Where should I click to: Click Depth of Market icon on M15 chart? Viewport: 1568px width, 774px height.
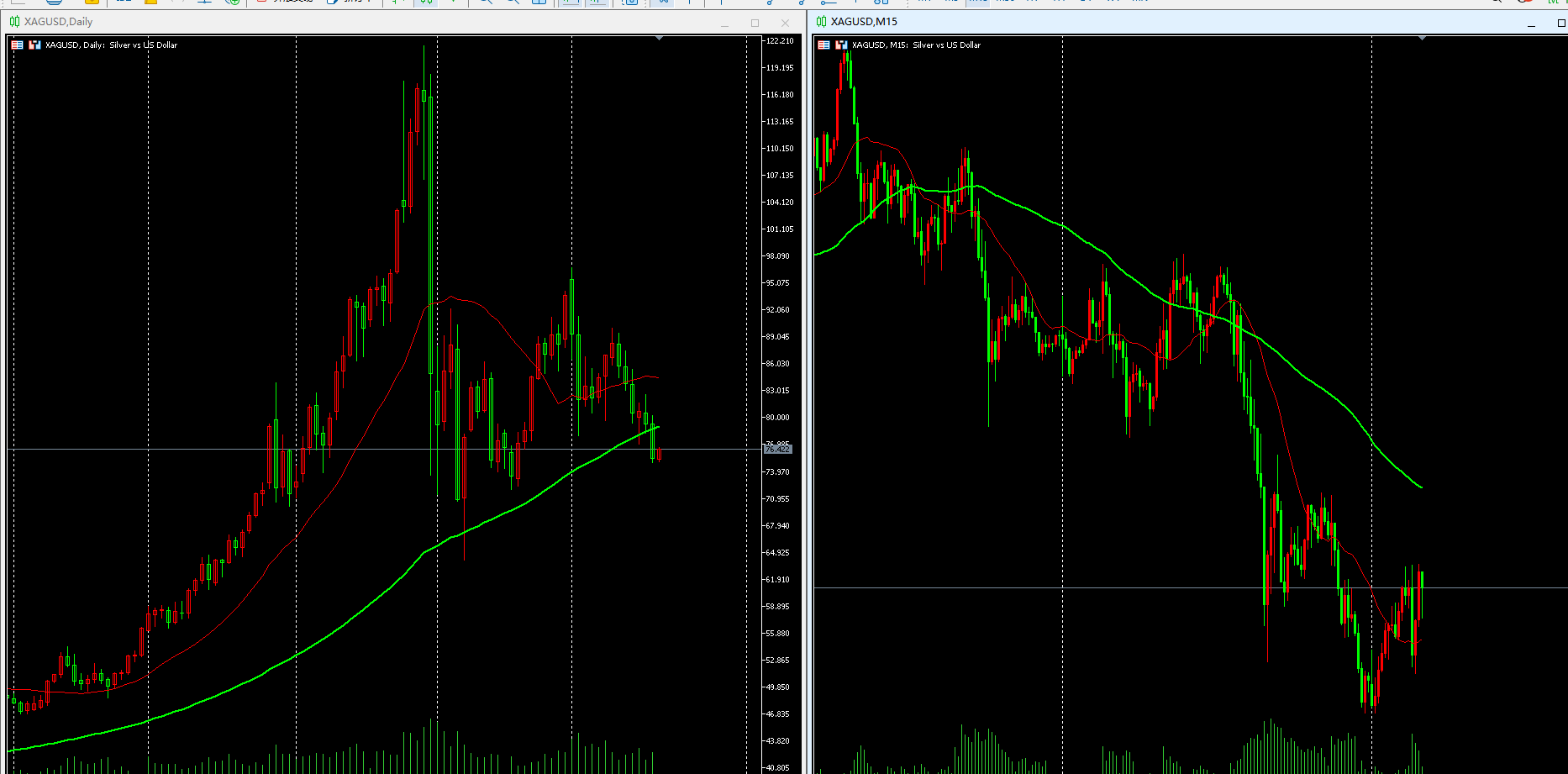click(x=841, y=45)
